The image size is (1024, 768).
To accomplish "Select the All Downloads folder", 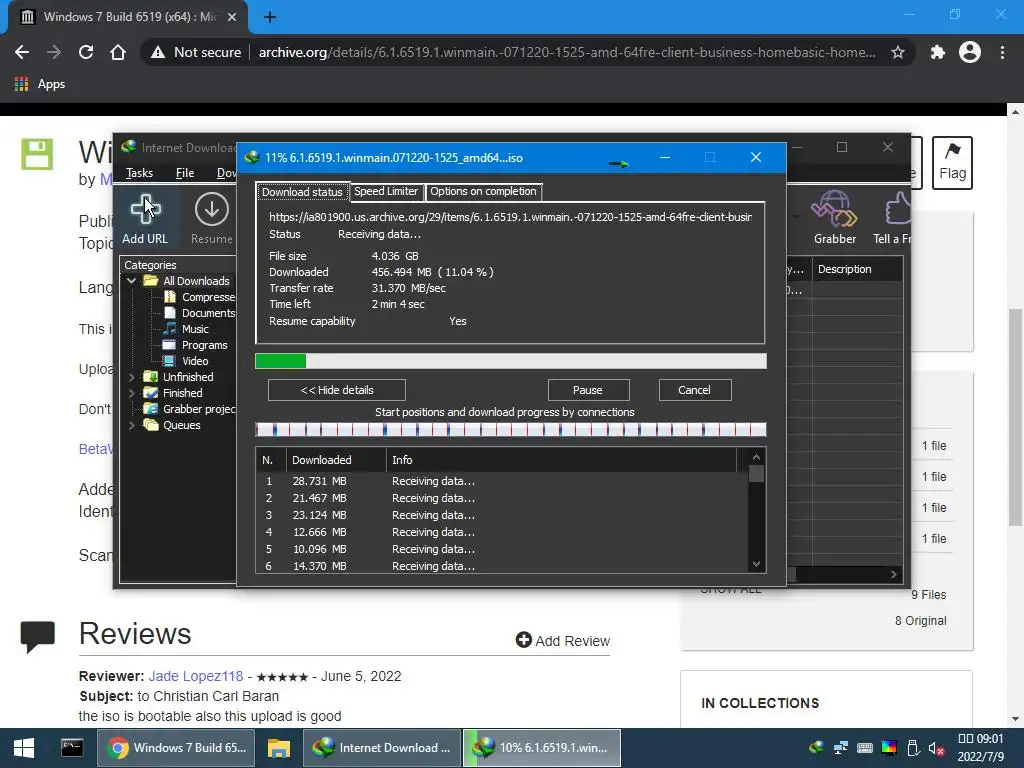I will tap(196, 281).
